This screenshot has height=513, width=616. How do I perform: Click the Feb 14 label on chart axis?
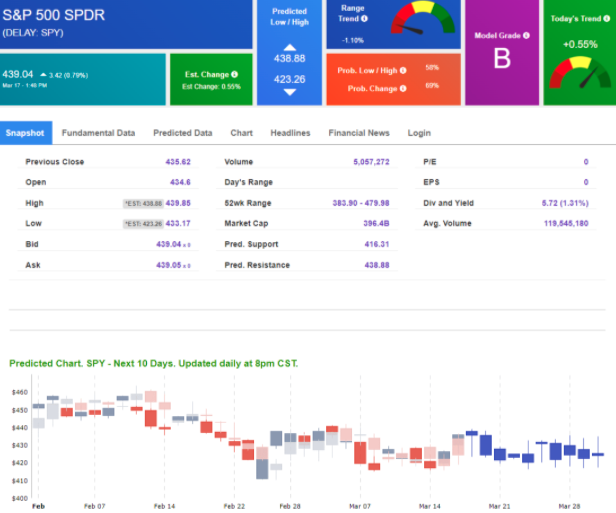(x=164, y=506)
